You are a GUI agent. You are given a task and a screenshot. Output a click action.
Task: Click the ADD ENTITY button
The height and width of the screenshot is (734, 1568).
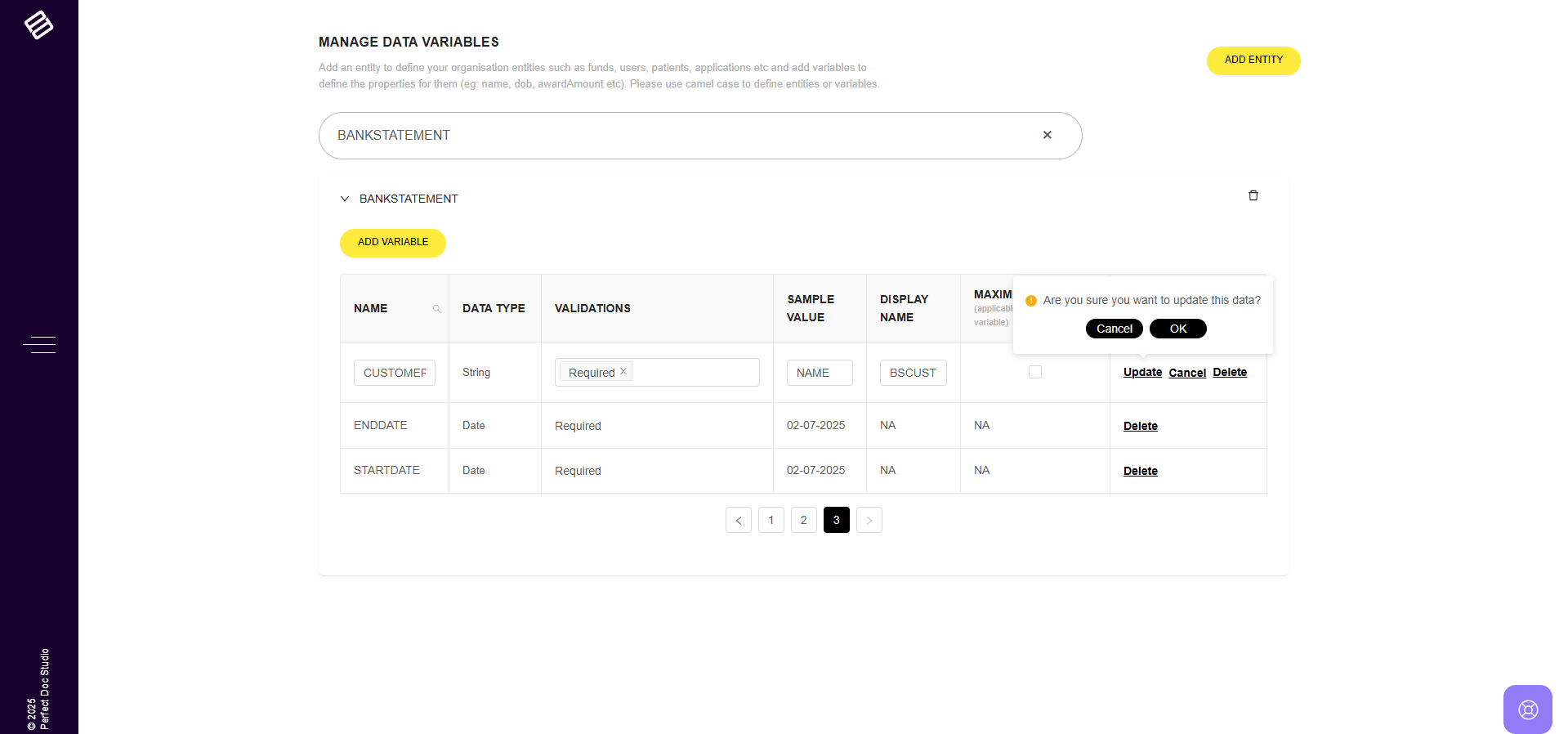(x=1253, y=60)
